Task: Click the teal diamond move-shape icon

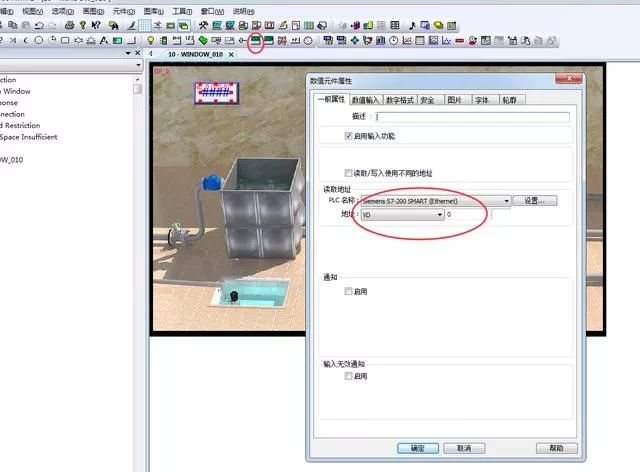Action: tap(354, 40)
